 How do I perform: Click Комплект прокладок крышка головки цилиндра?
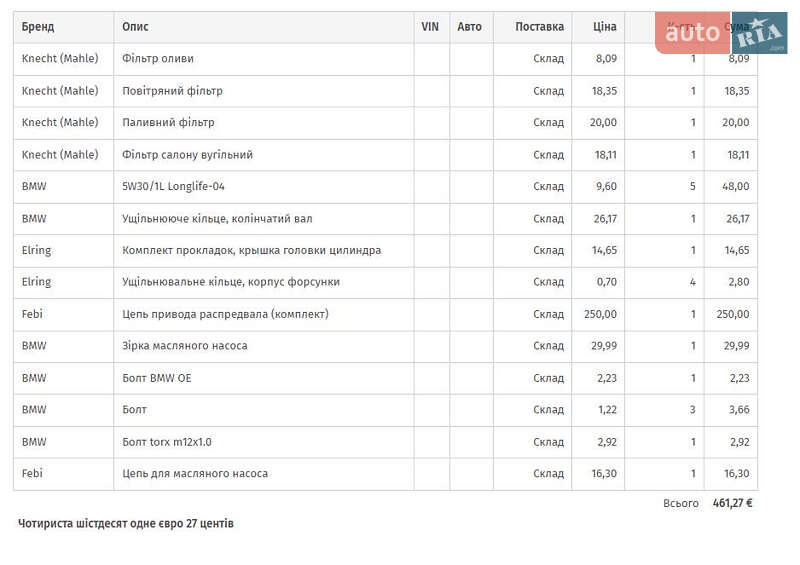[251, 250]
